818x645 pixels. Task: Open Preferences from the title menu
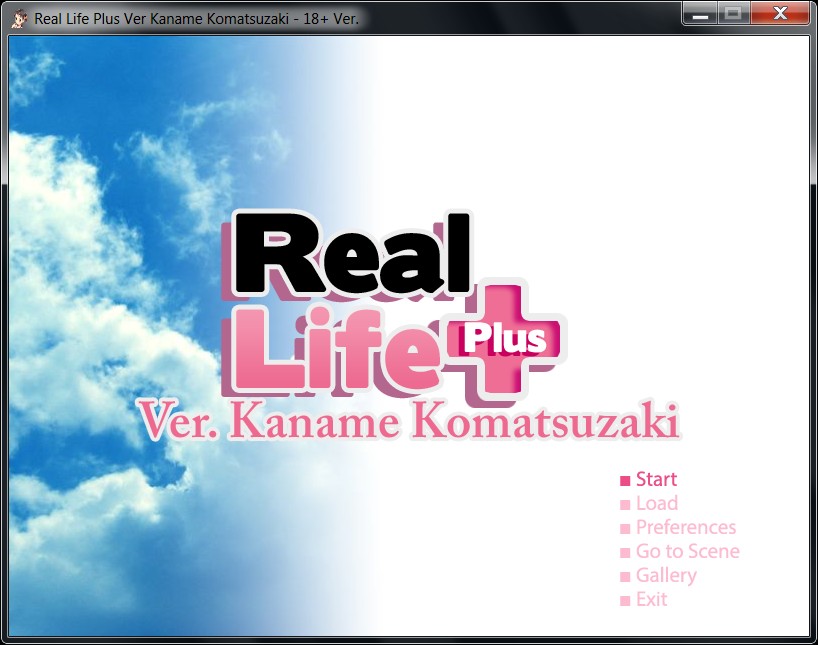point(685,528)
